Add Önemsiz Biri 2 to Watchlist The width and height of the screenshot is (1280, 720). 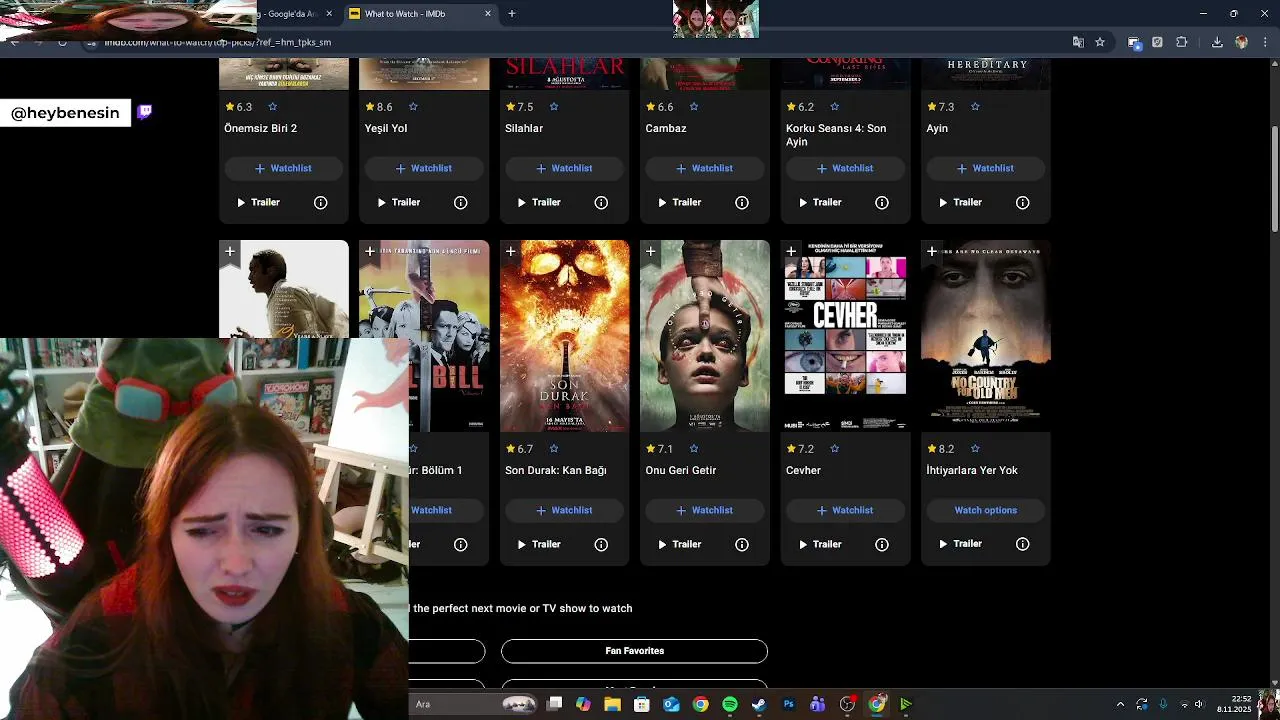(284, 168)
